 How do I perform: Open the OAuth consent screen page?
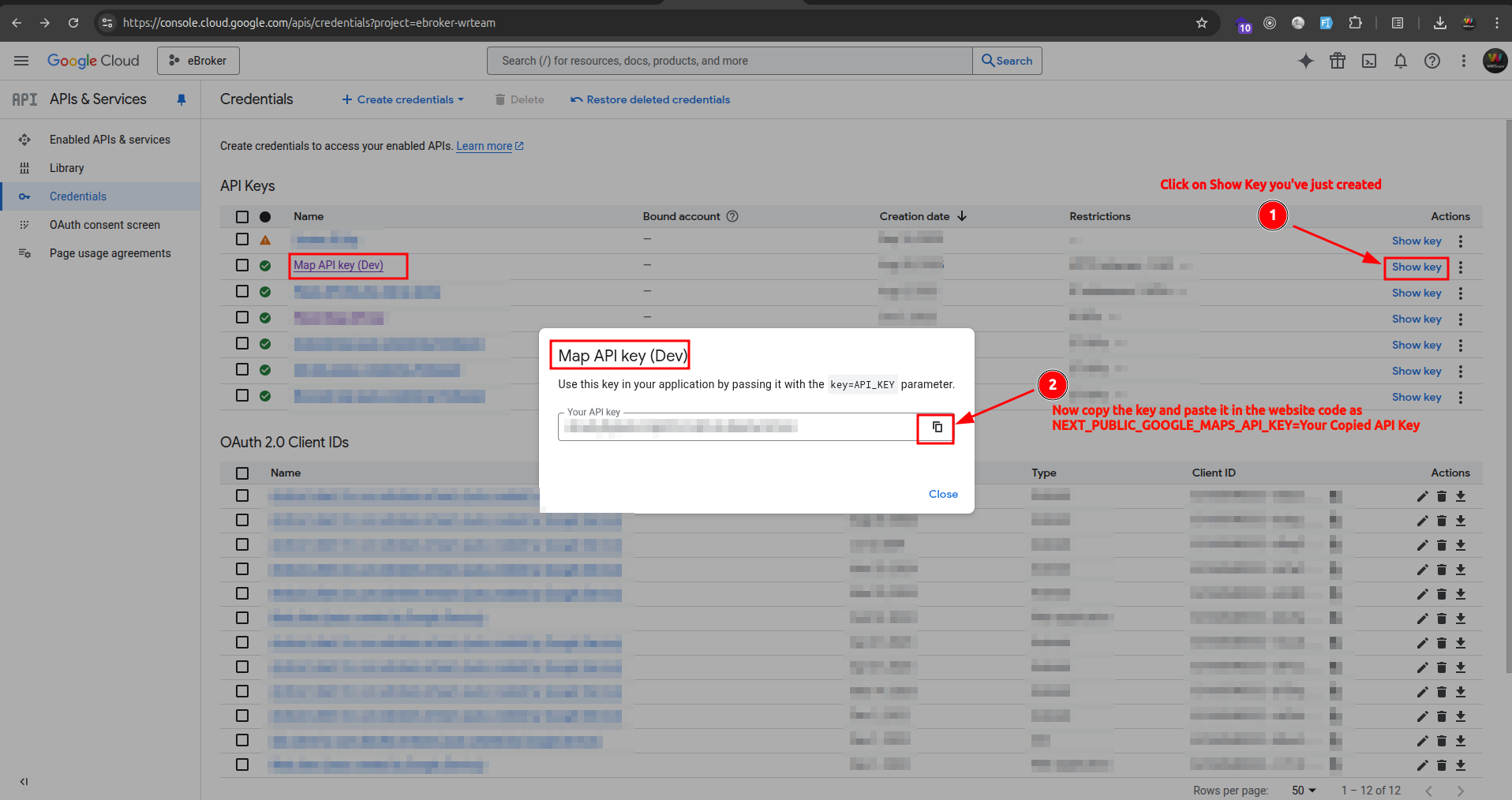click(103, 224)
